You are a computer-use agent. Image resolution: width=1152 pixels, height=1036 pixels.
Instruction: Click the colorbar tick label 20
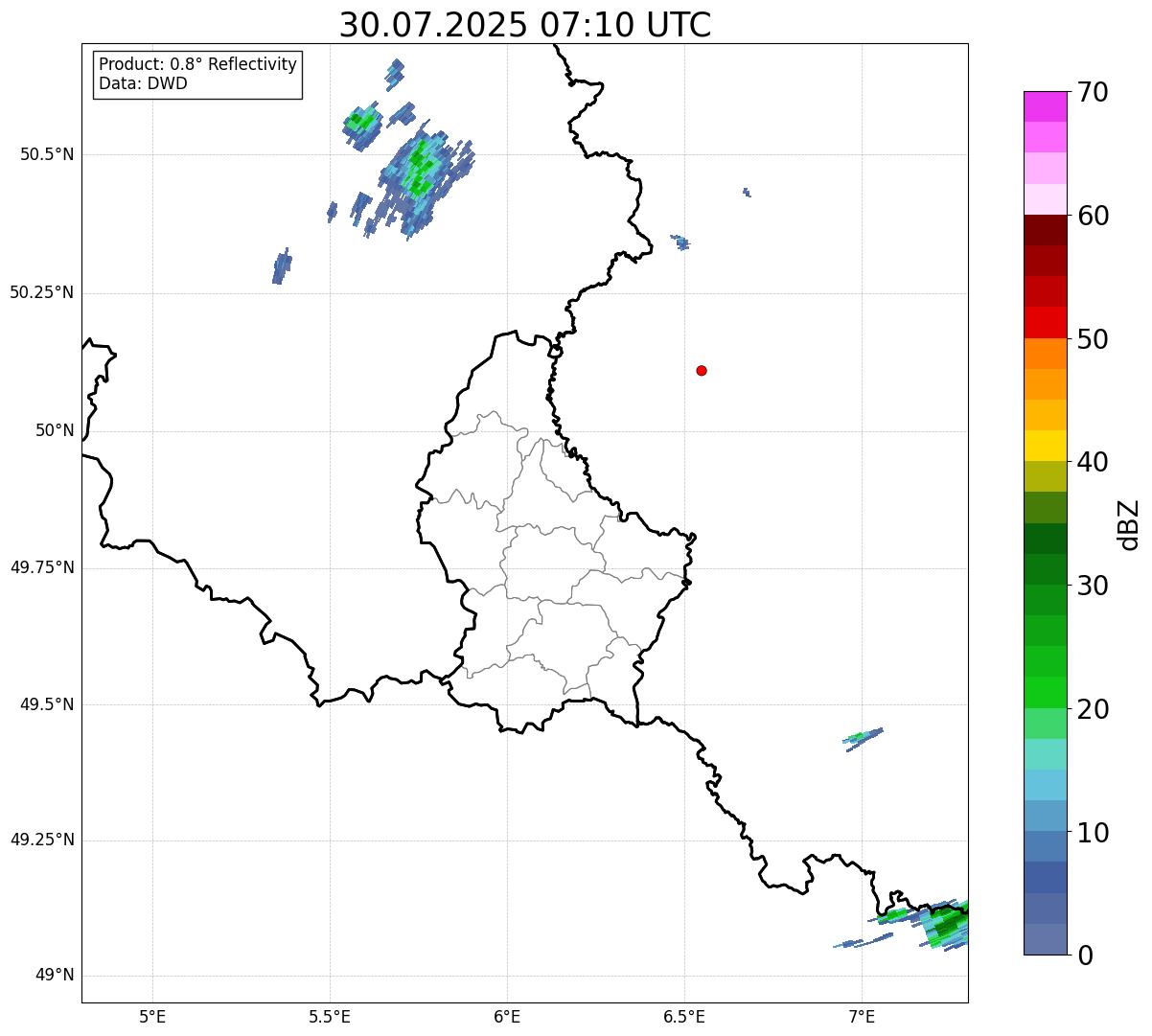[1093, 709]
